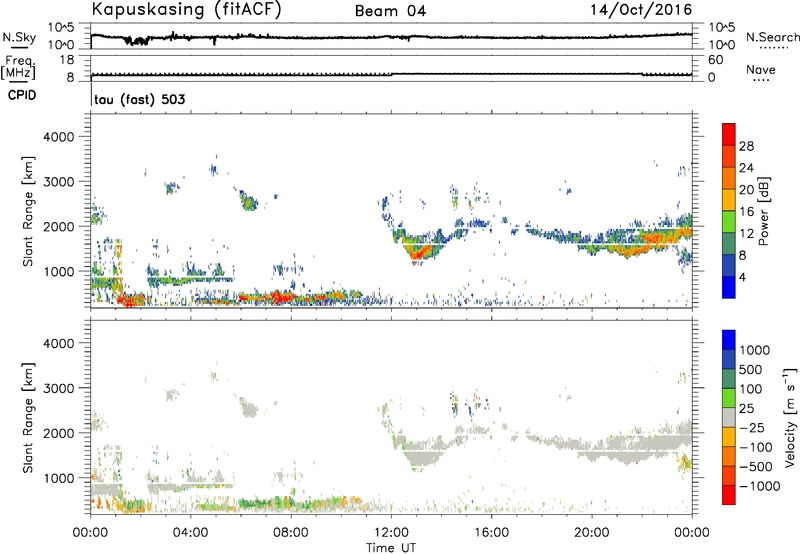The width and height of the screenshot is (800, 554).
Task: Select the 500 value on Velocity colorbar
Action: (752, 369)
